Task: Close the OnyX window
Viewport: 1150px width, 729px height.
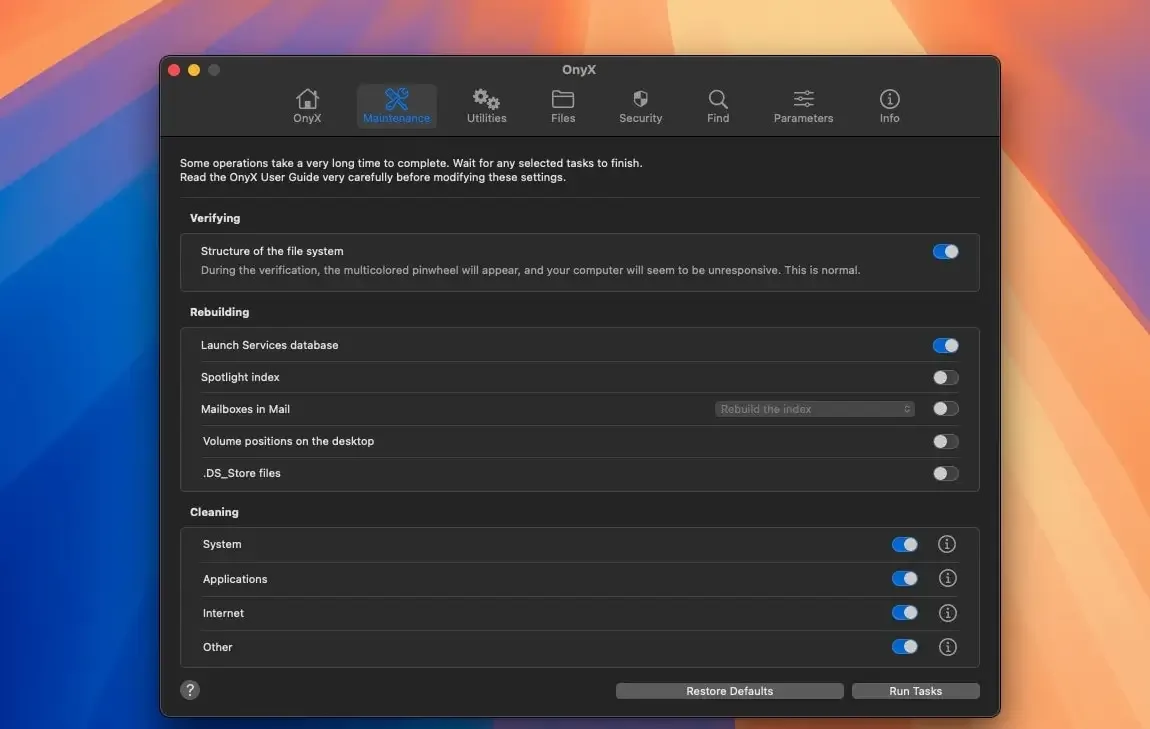Action: pos(174,70)
